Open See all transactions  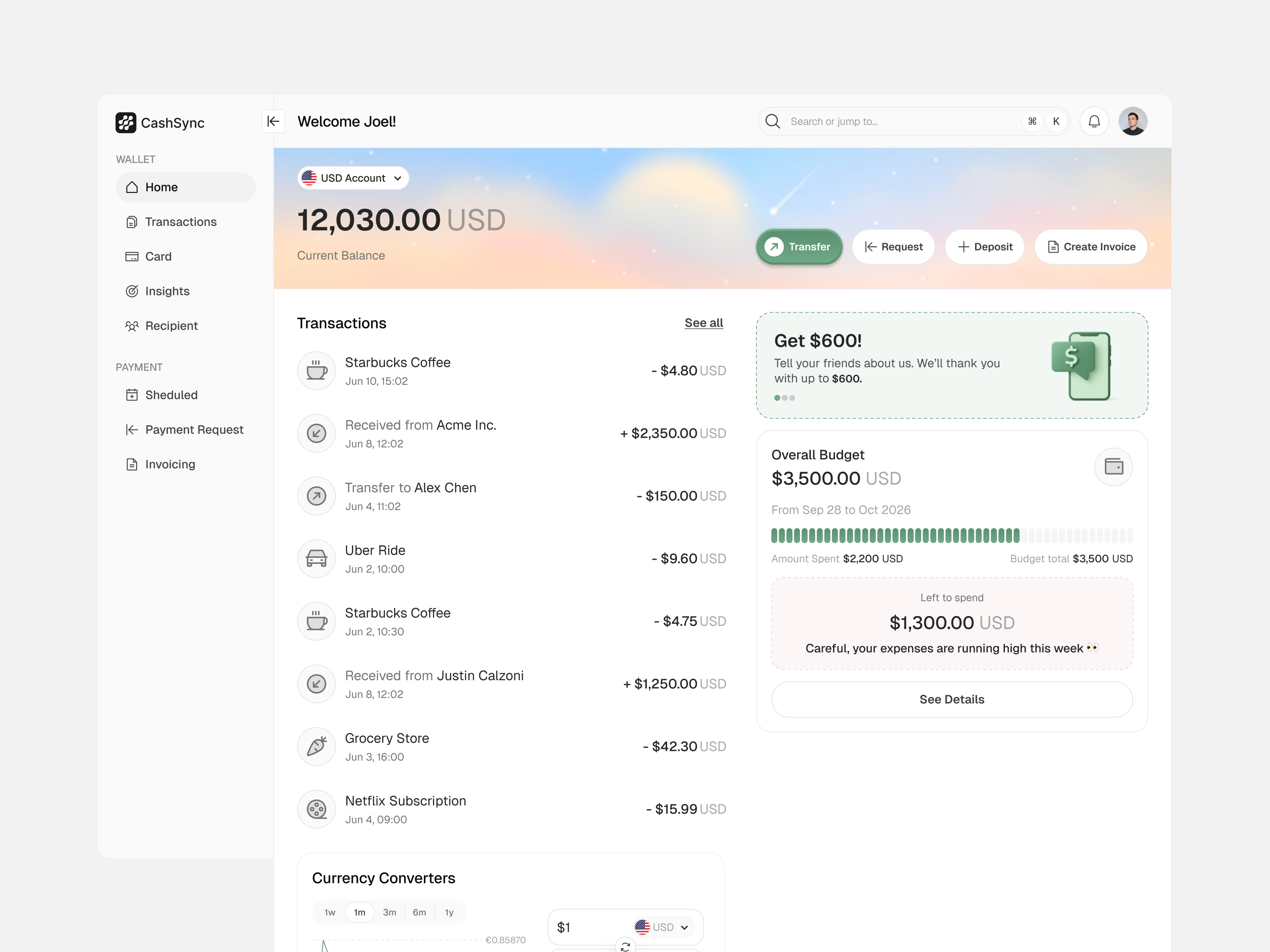(x=703, y=322)
